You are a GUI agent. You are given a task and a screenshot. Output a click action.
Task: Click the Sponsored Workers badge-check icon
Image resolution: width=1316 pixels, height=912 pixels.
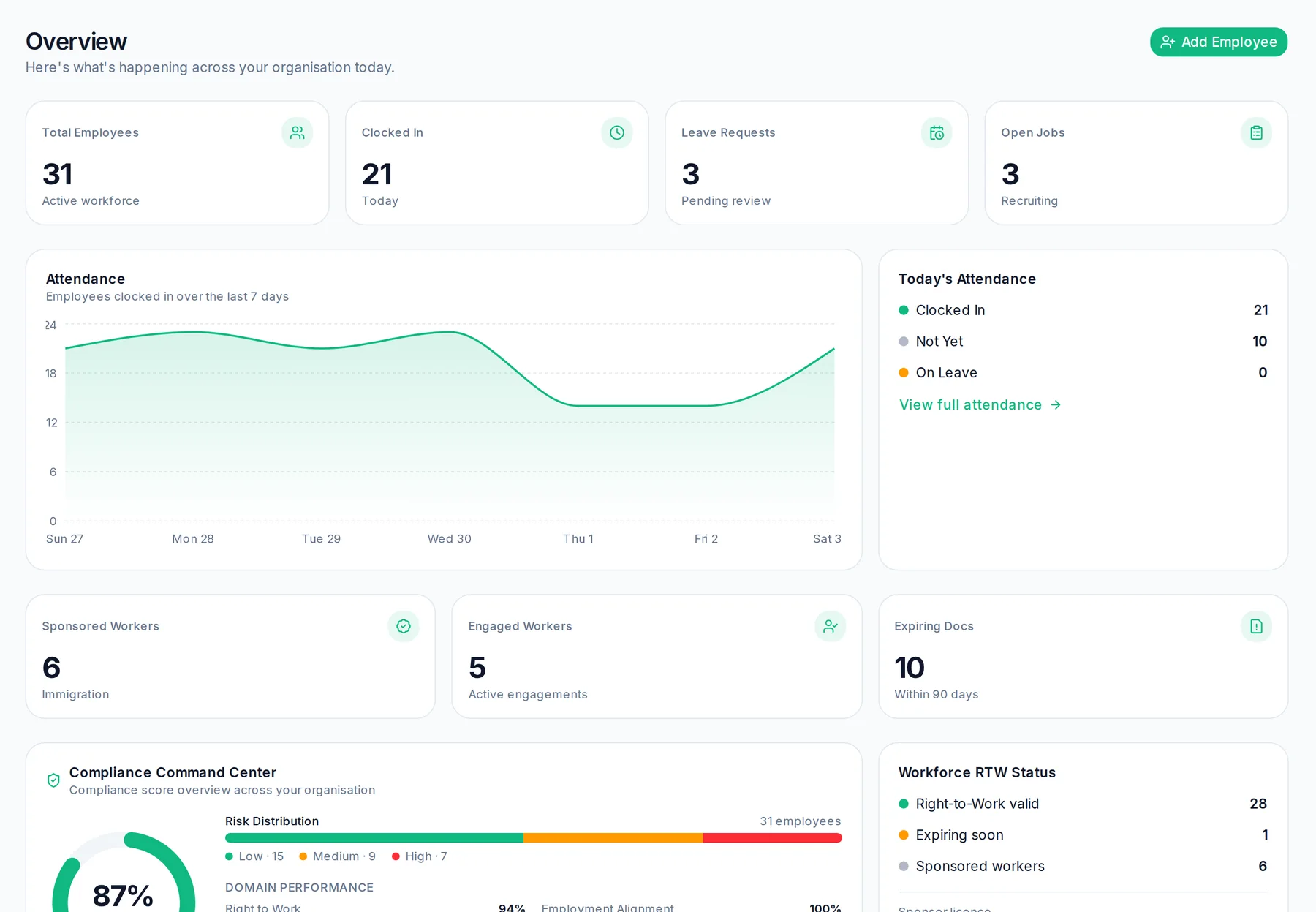[x=404, y=626]
